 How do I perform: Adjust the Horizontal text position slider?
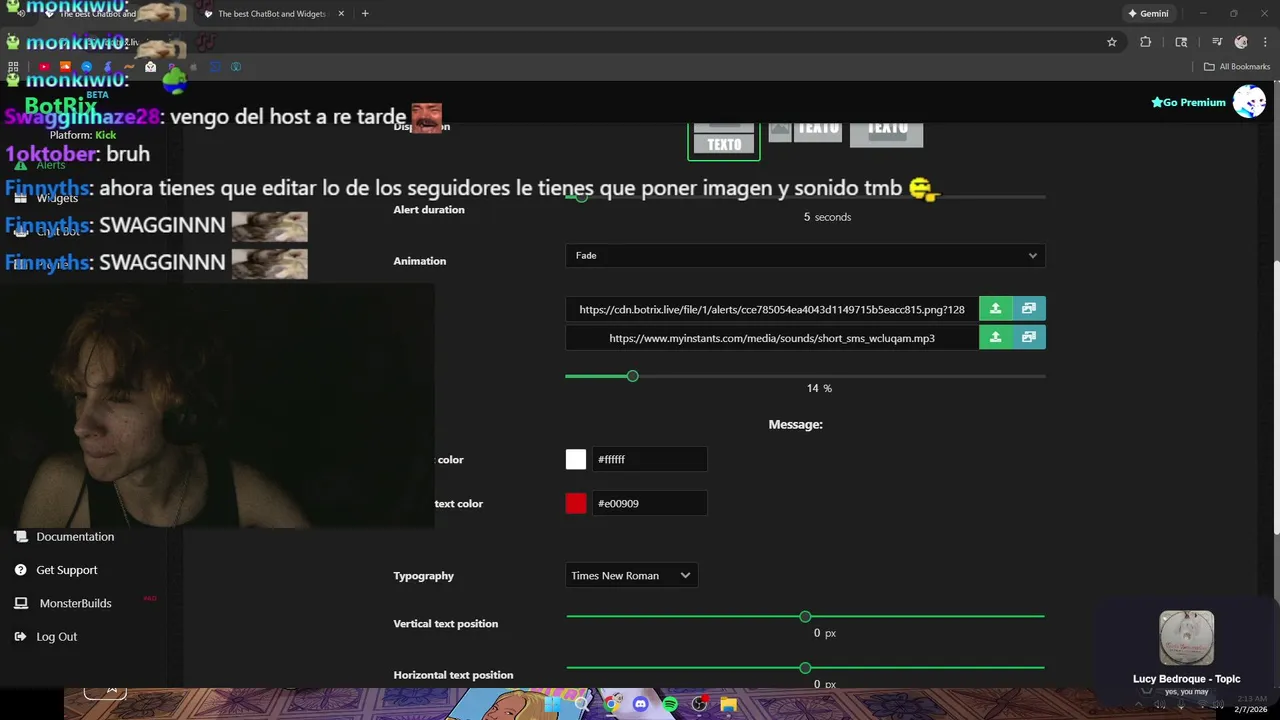pos(805,668)
